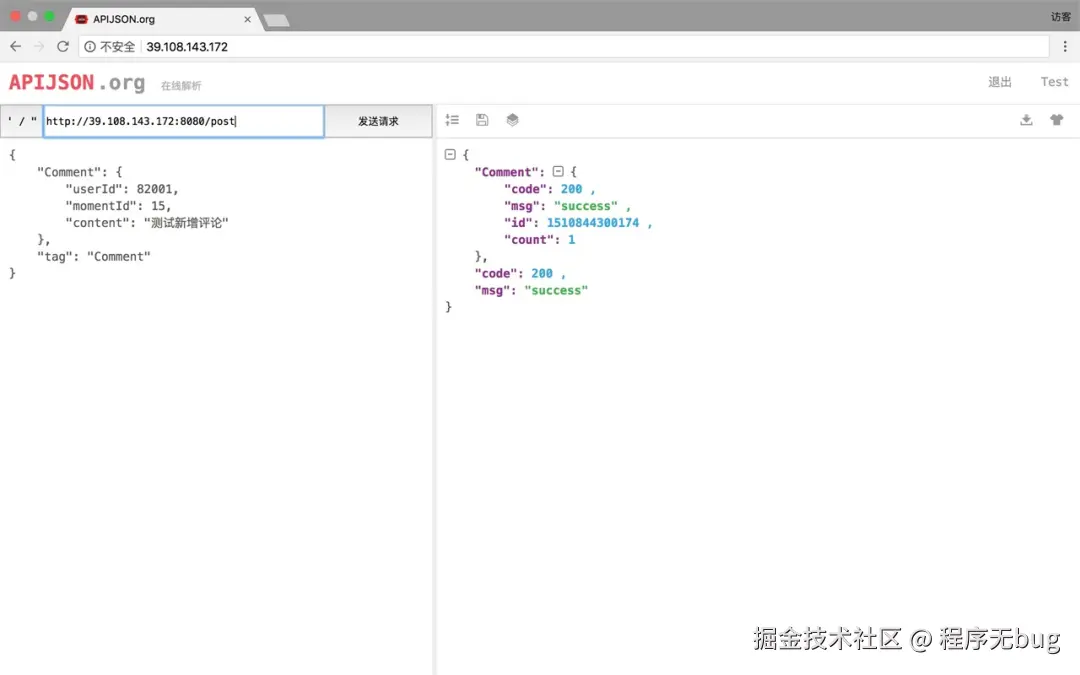Click the APIJSON.org logo

pos(77,83)
